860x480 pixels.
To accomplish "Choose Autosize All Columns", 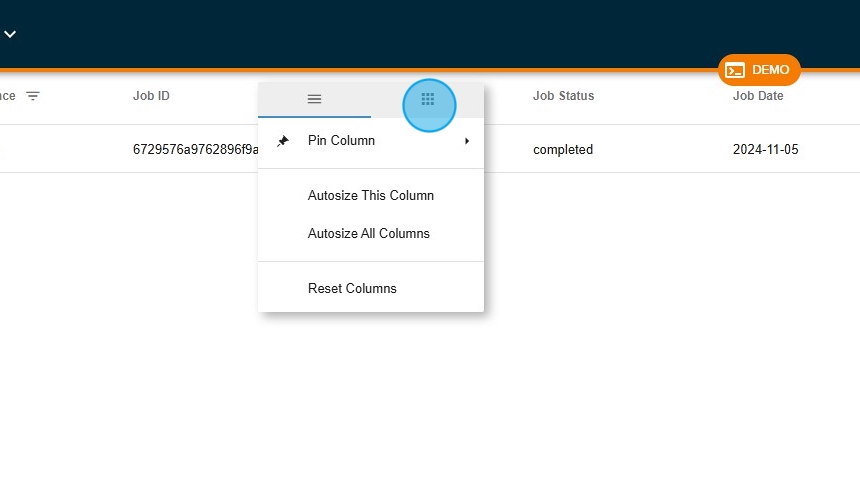I will tap(368, 234).
